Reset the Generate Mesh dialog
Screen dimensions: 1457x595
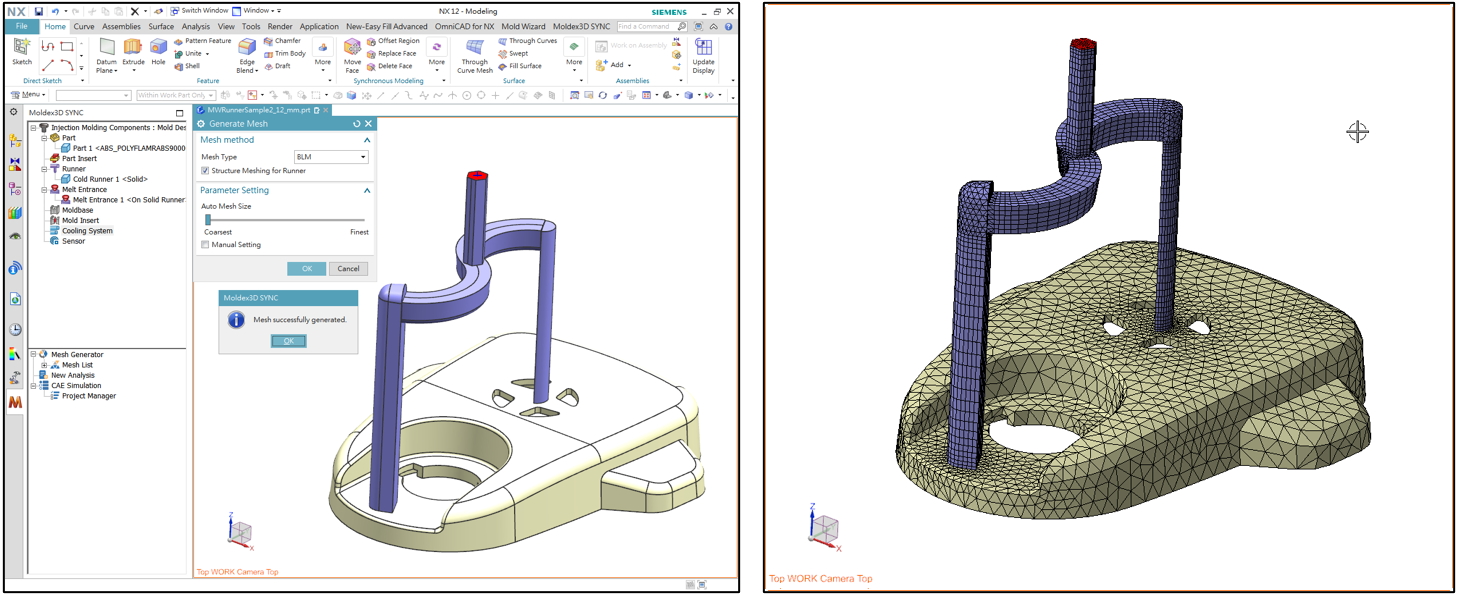click(356, 124)
